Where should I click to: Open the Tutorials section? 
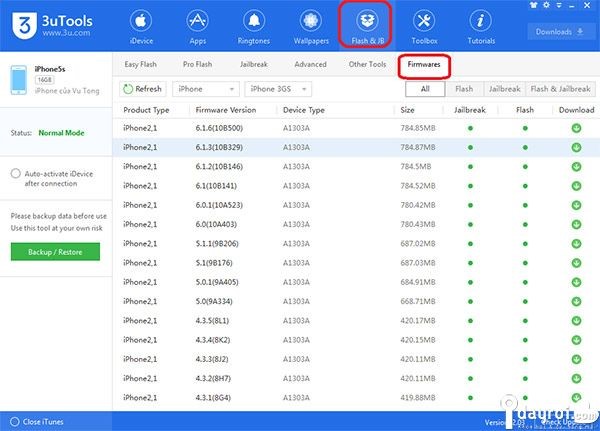tap(481, 27)
